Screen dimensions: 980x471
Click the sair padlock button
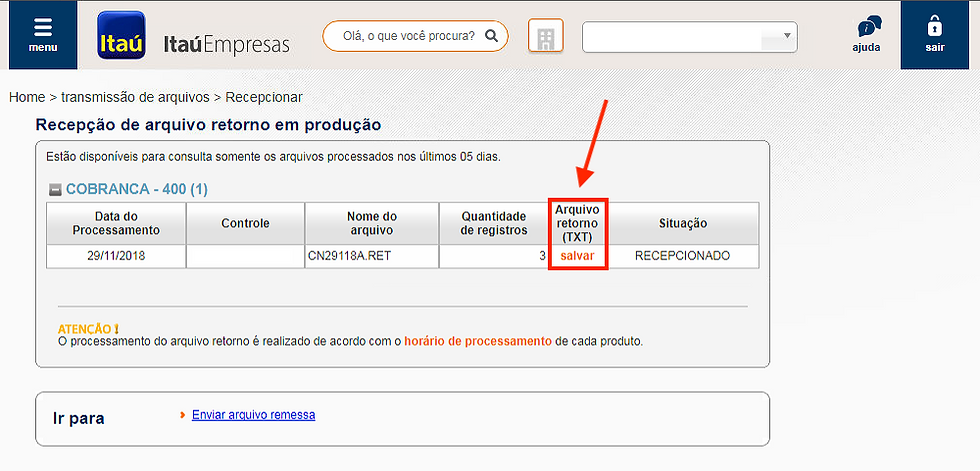coord(934,35)
